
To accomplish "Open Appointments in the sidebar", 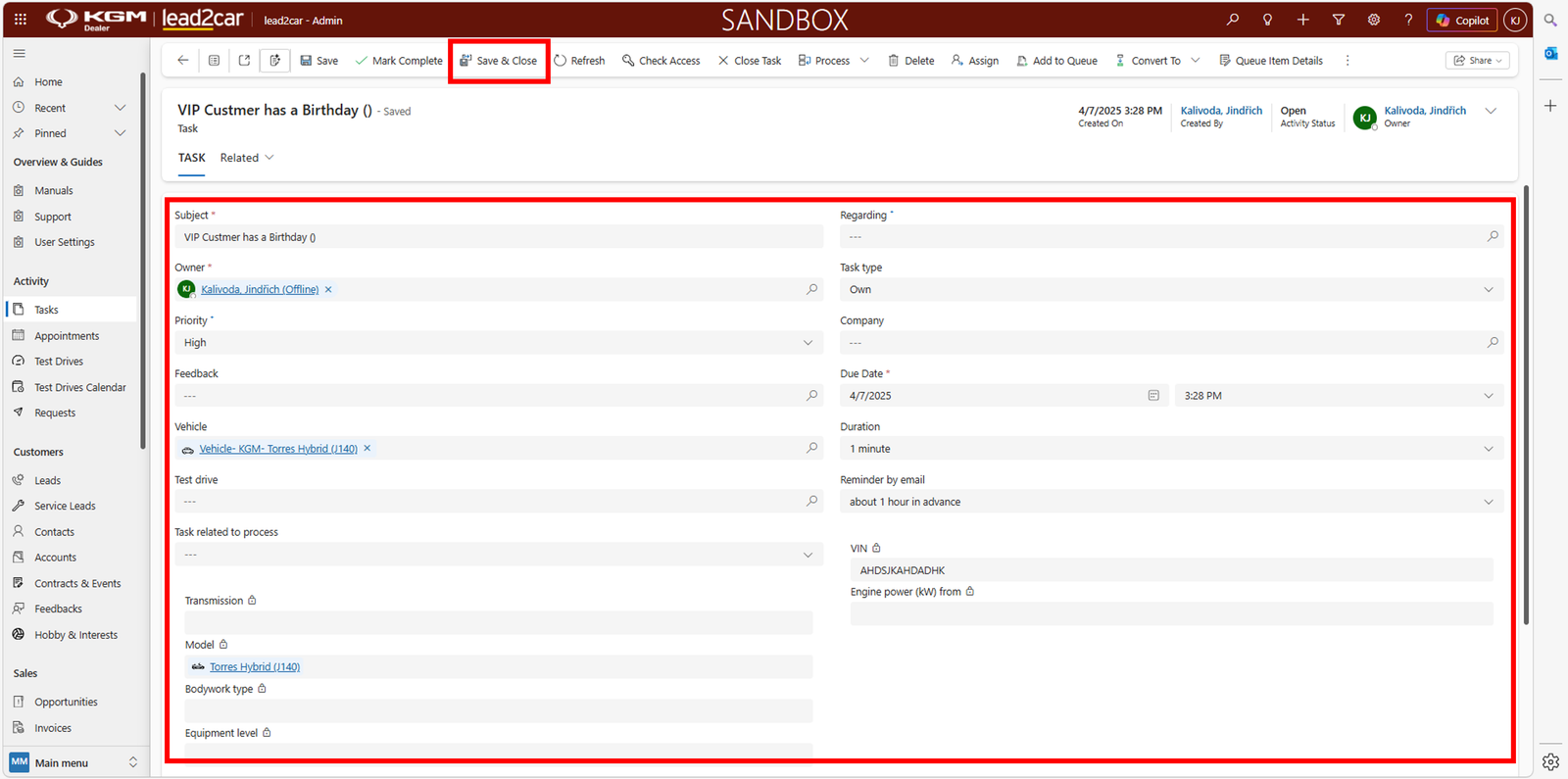I will [67, 336].
